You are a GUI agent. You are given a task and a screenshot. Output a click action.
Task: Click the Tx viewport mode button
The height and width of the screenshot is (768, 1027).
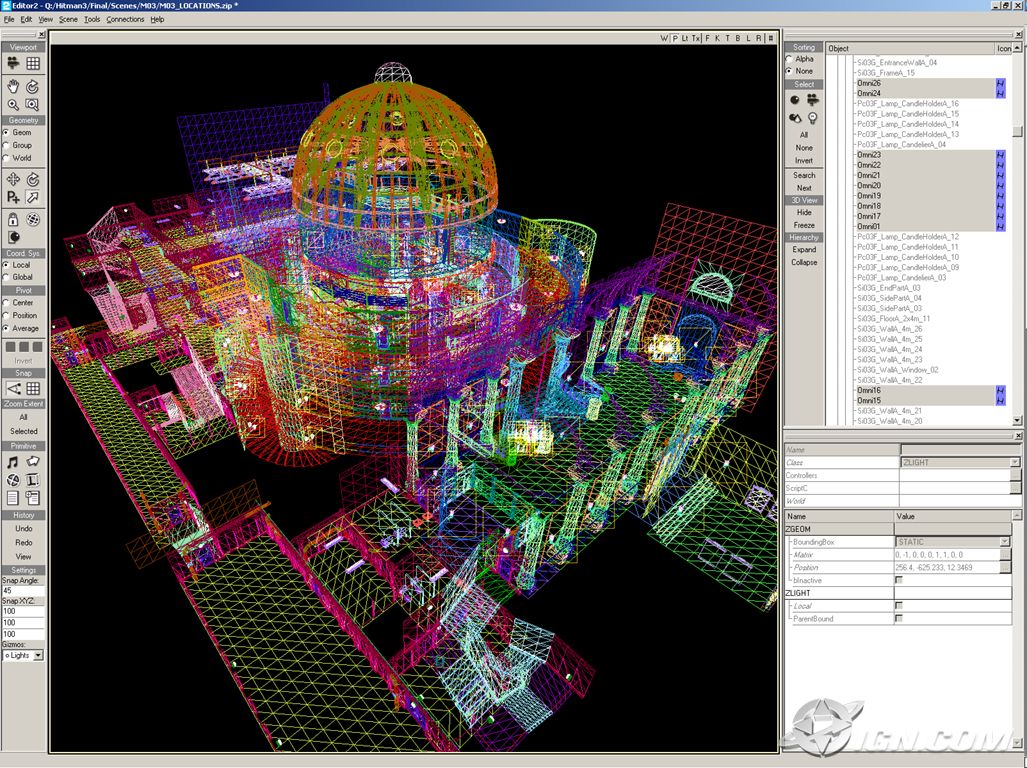pyautogui.click(x=696, y=38)
